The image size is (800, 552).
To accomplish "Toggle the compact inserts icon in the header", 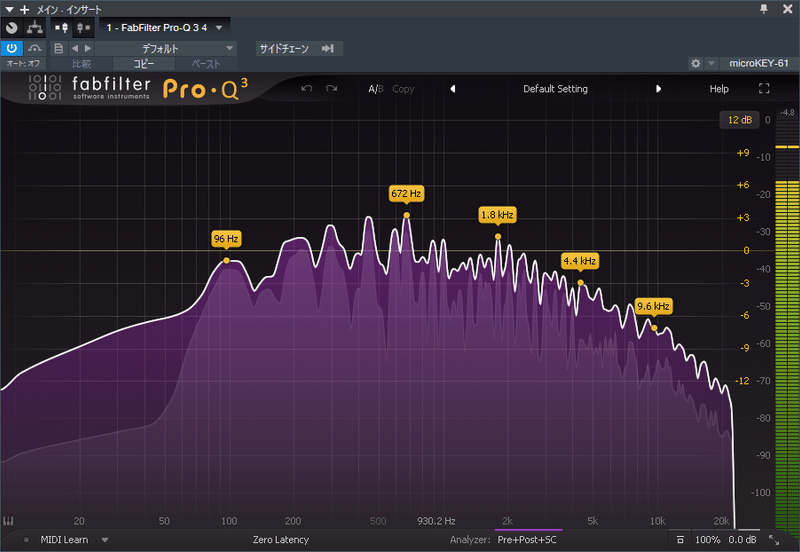I will [x=83, y=28].
